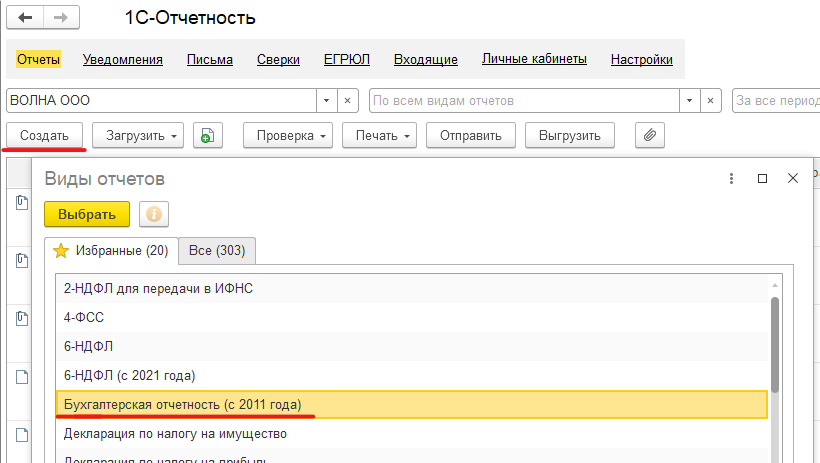820x463 pixels.
Task: Click the create-from-file icon with green plus
Action: [208, 135]
